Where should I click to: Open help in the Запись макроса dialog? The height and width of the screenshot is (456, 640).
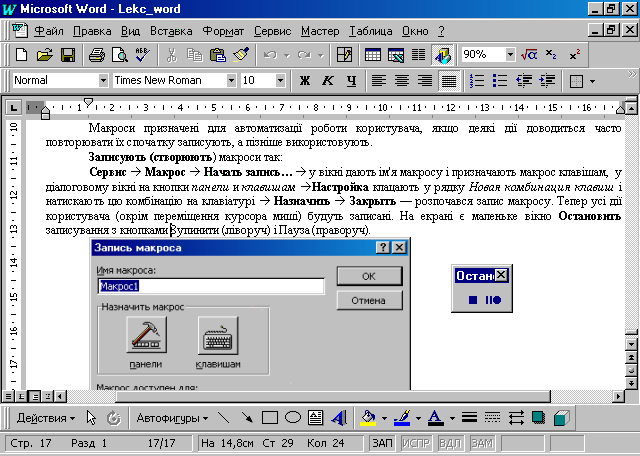click(383, 247)
